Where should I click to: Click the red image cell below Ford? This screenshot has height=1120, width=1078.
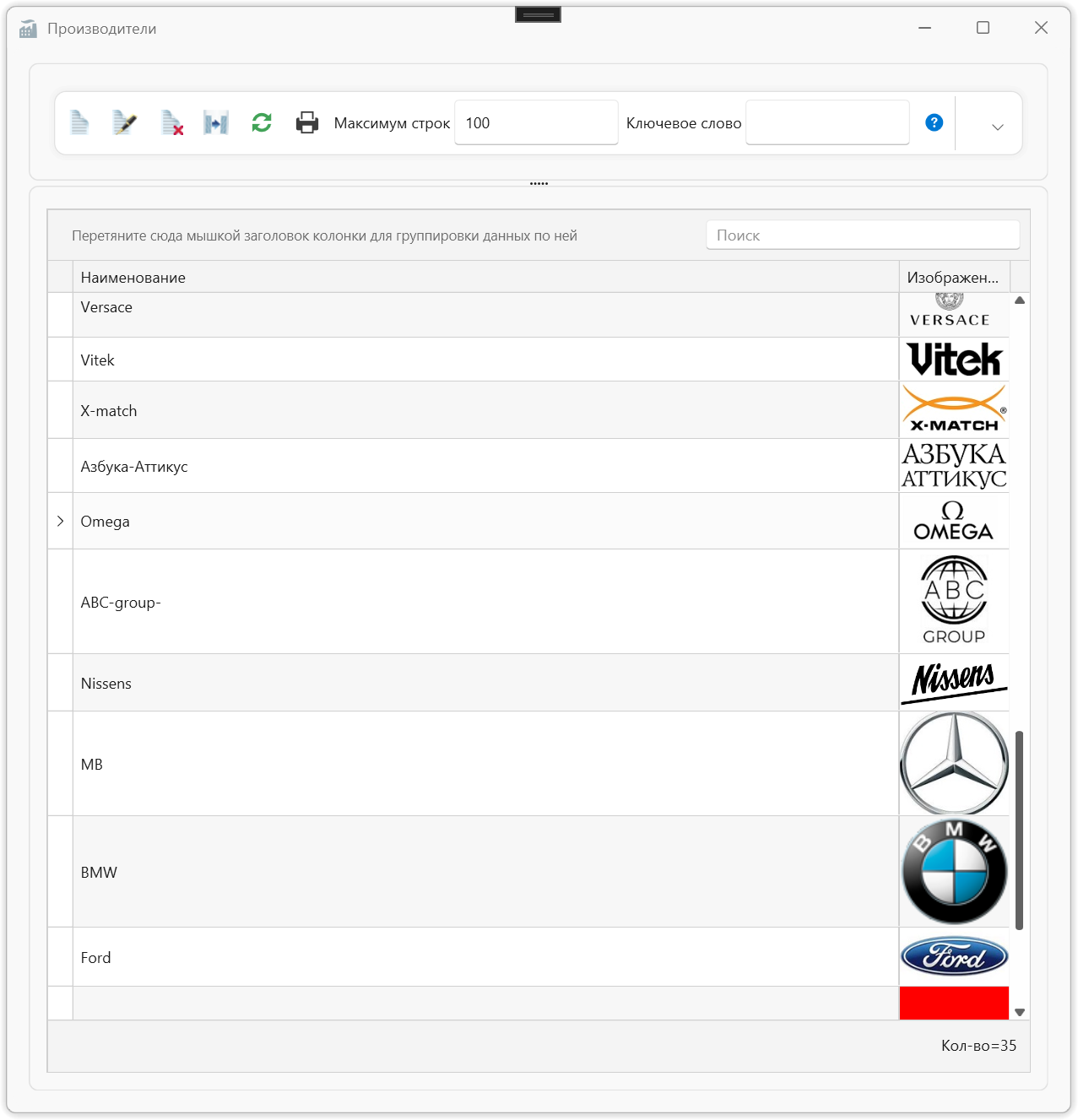coord(954,1003)
